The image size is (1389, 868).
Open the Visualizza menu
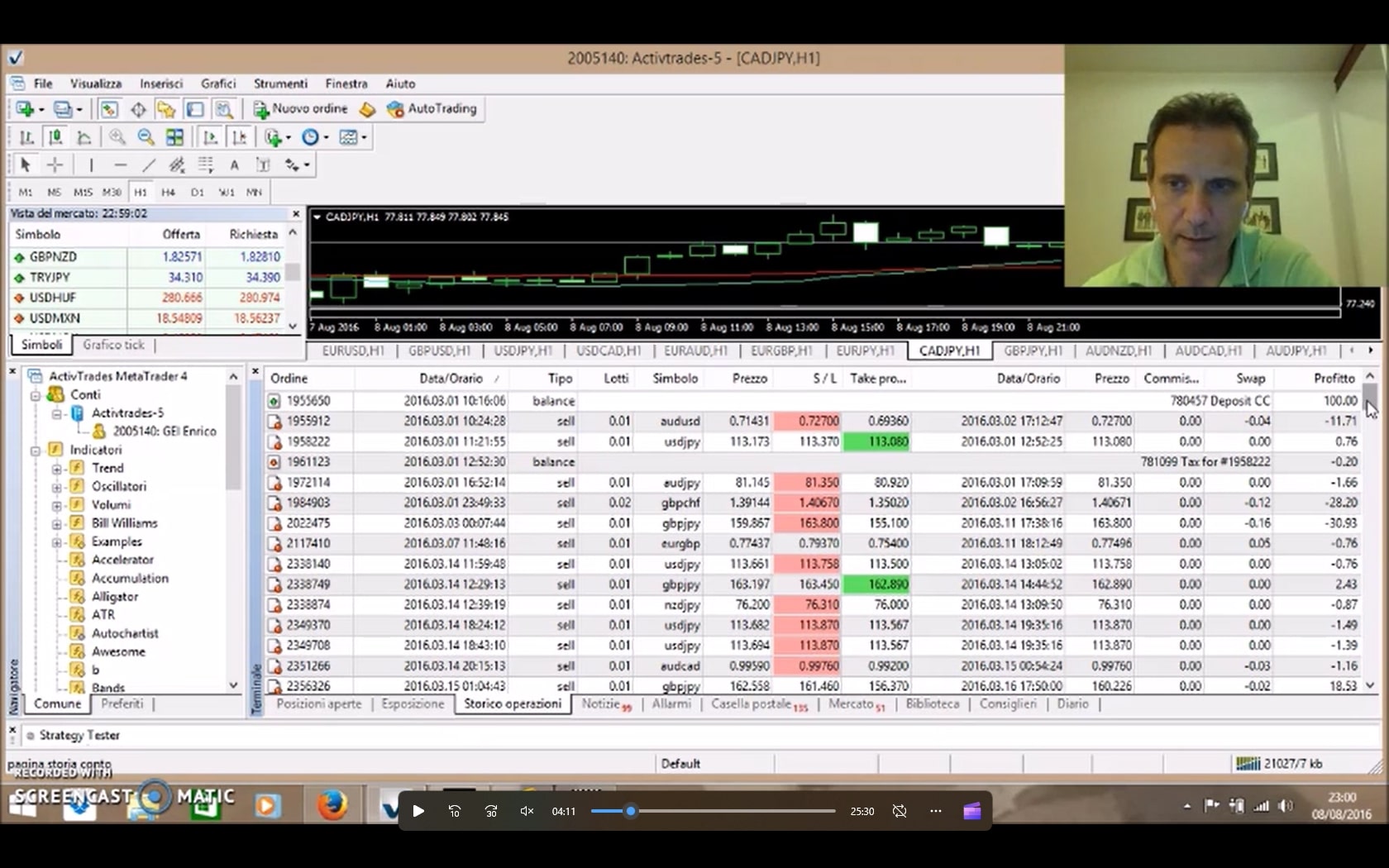point(96,83)
